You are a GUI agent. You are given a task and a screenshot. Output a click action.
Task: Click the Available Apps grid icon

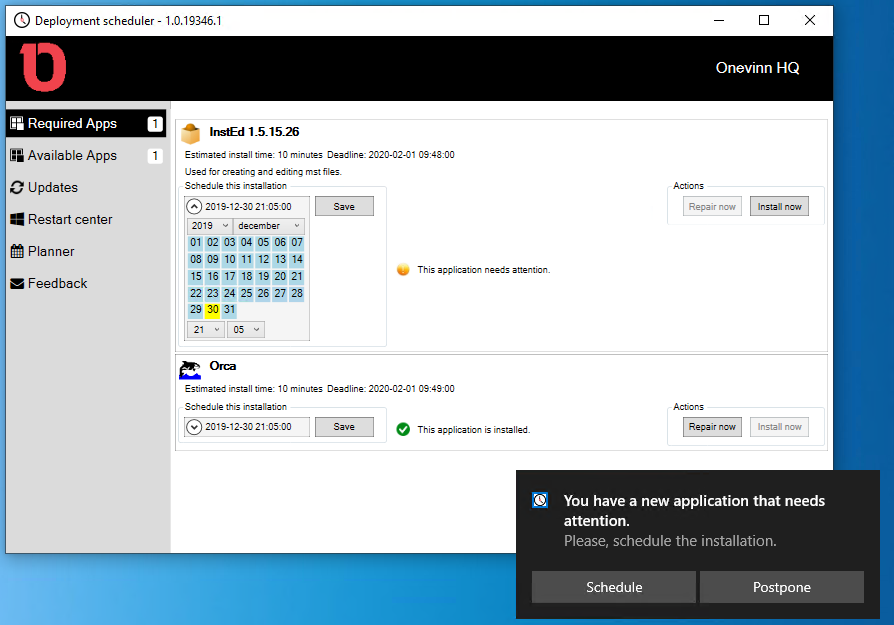[17, 155]
